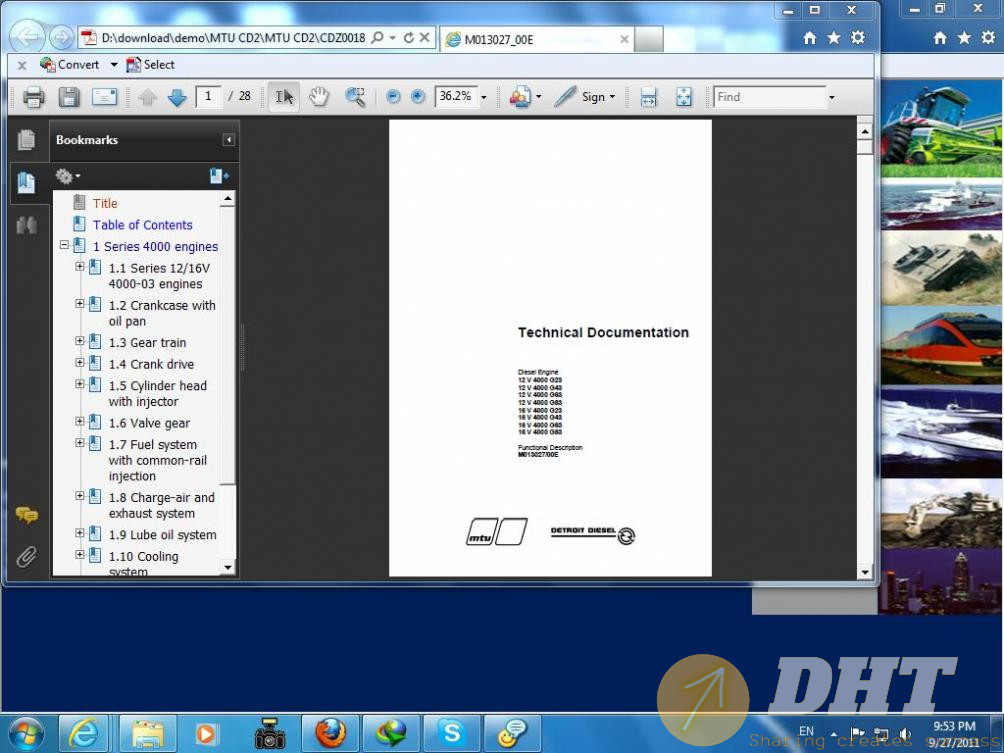Open the Search binoculars panel
Screen dimensions: 1004x753
coord(26,225)
